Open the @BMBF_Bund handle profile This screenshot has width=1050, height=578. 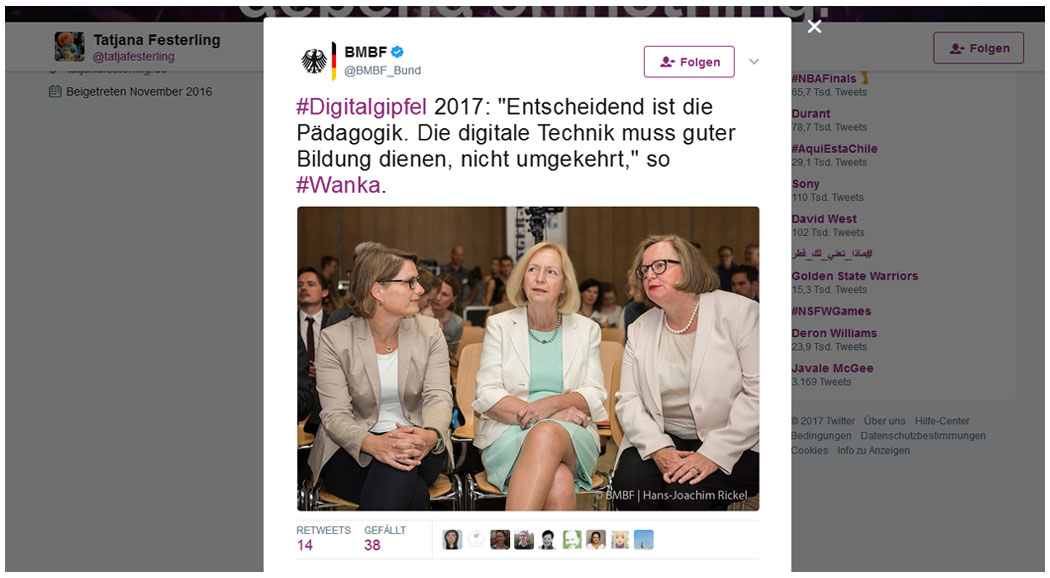(x=382, y=70)
